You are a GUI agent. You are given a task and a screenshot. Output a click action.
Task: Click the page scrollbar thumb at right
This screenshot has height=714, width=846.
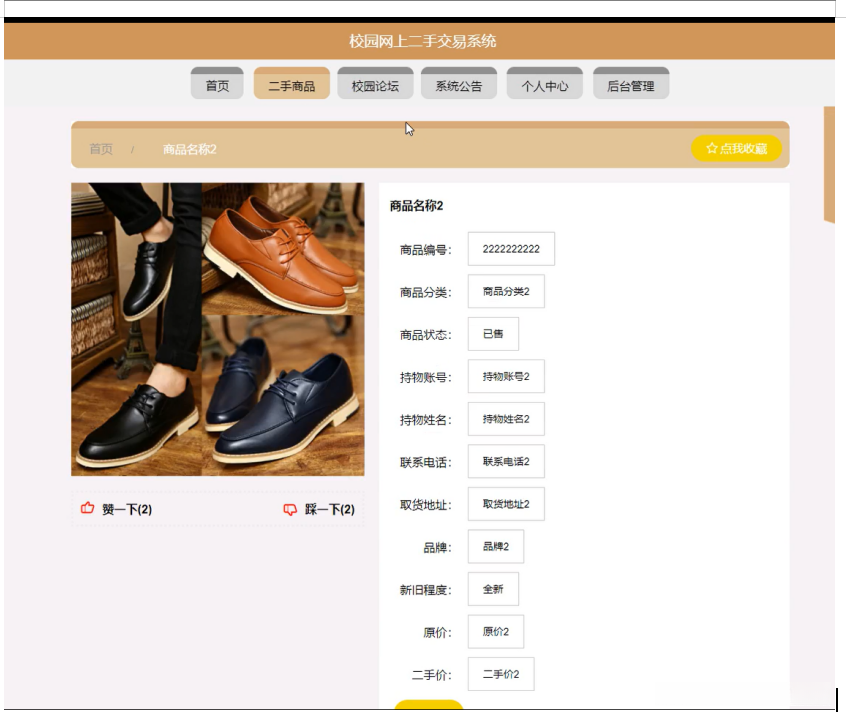click(829, 165)
